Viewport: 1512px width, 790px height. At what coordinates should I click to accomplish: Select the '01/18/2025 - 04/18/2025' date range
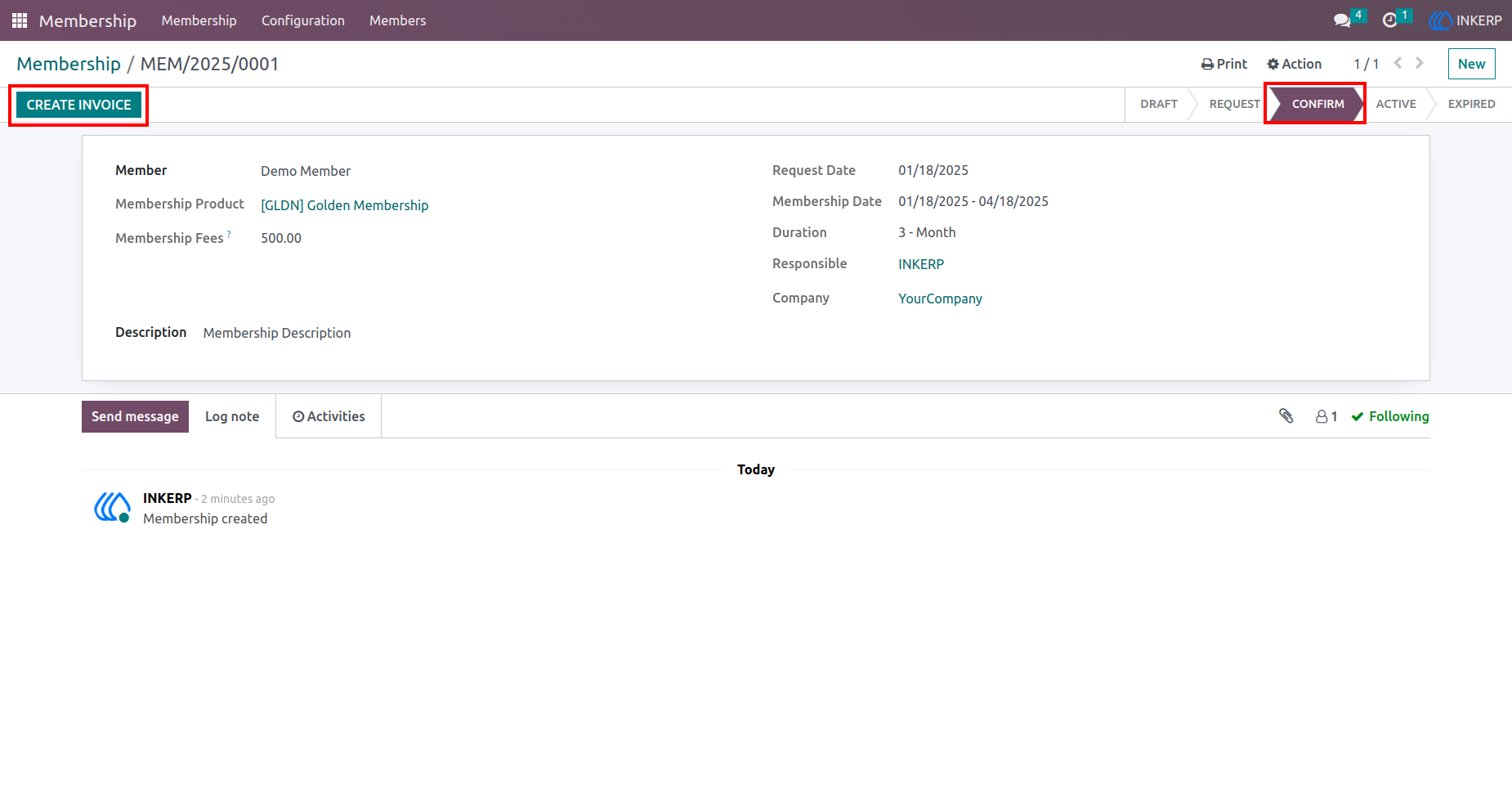[973, 201]
